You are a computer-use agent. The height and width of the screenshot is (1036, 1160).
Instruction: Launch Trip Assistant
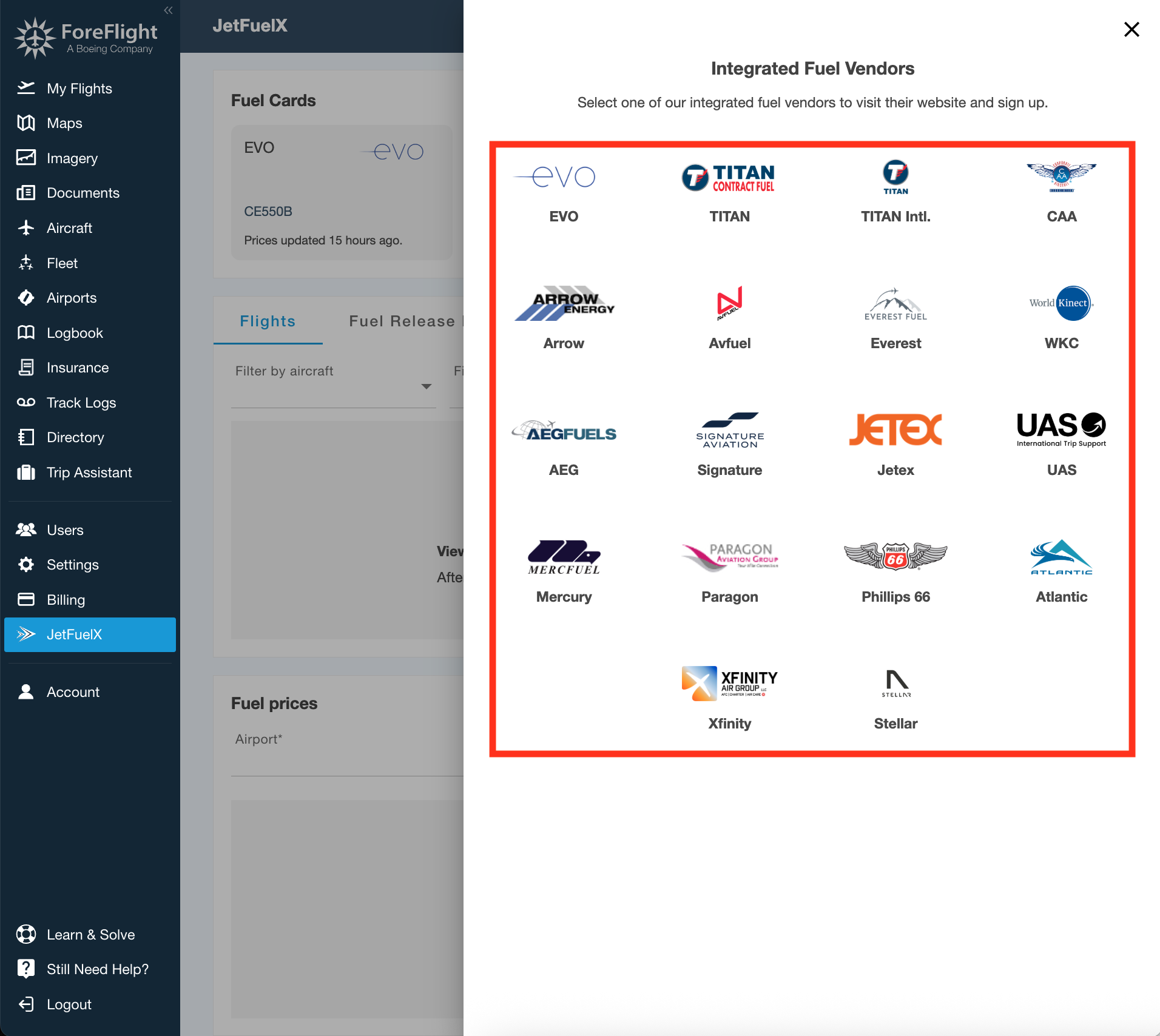(x=90, y=473)
